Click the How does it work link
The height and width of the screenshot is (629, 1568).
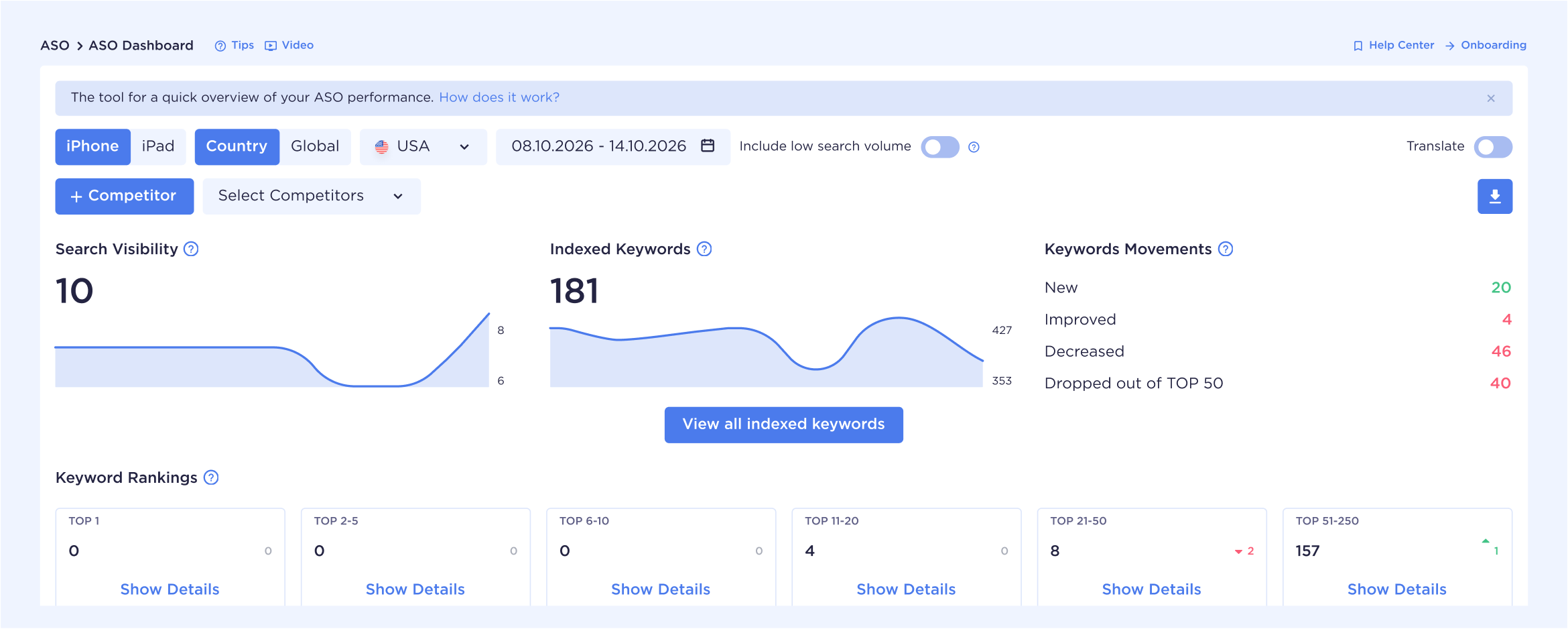coord(499,98)
